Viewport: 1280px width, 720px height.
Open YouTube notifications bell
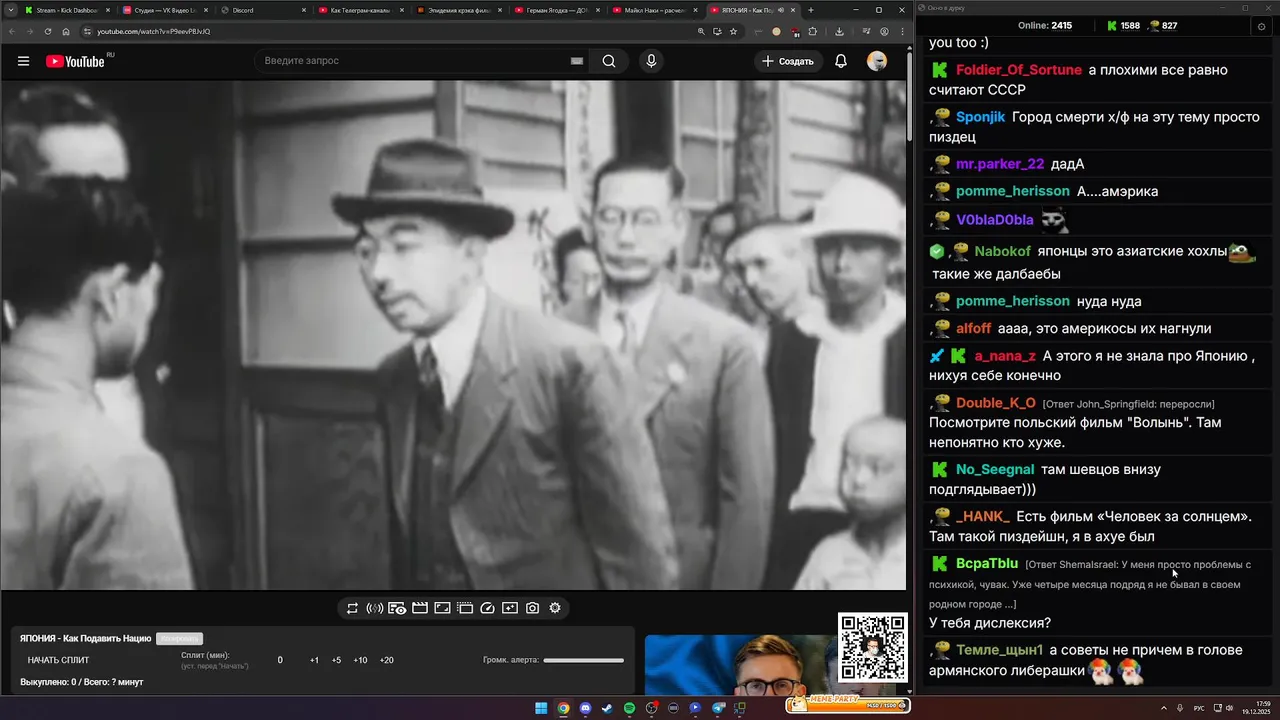tap(841, 61)
